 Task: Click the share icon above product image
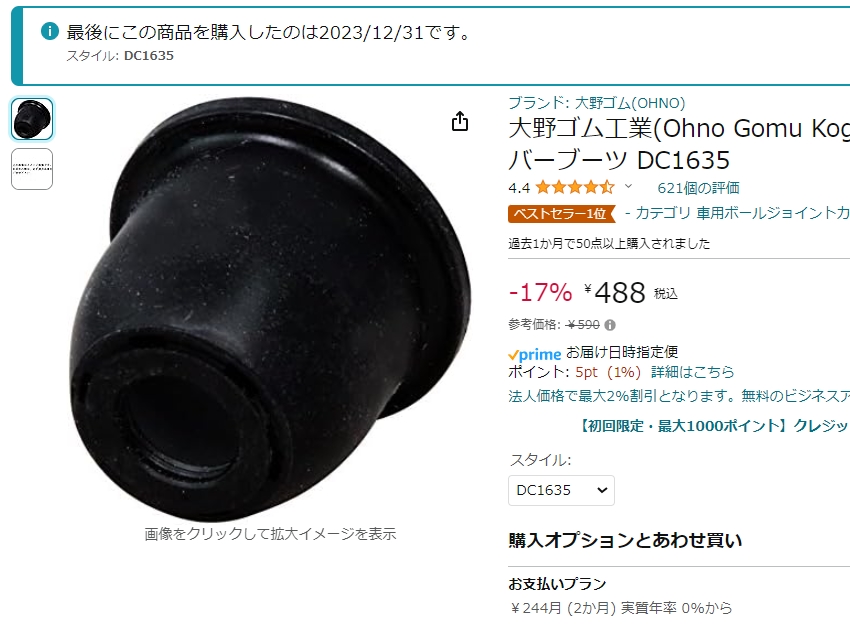click(x=460, y=121)
